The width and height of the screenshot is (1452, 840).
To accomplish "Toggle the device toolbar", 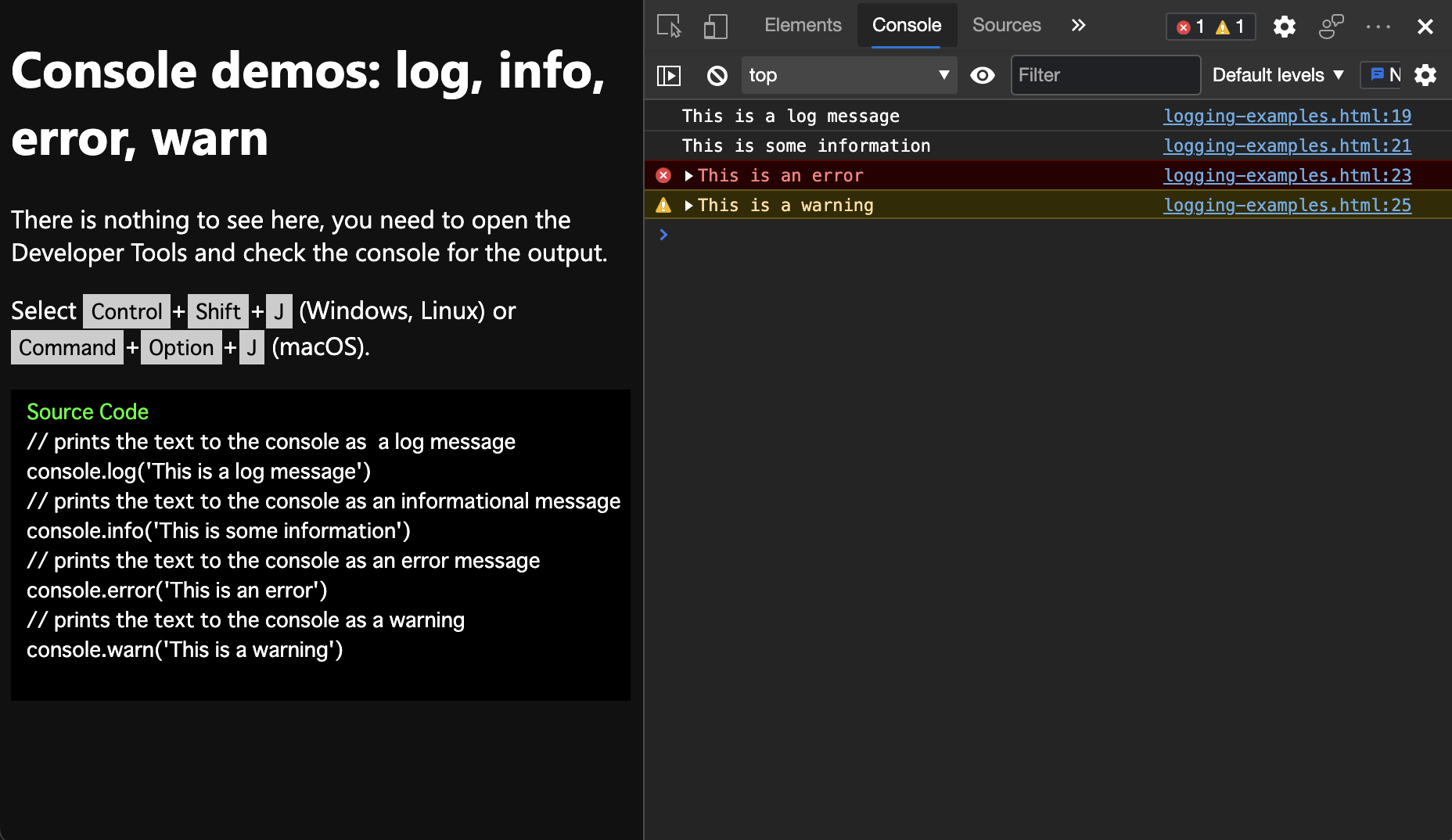I will coord(714,26).
